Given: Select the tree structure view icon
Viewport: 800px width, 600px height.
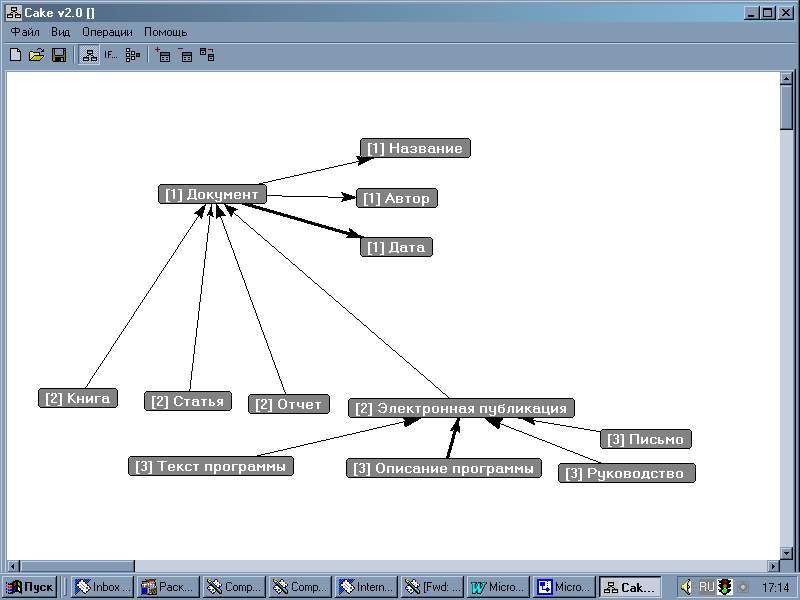Looking at the screenshot, I should (x=133, y=55).
